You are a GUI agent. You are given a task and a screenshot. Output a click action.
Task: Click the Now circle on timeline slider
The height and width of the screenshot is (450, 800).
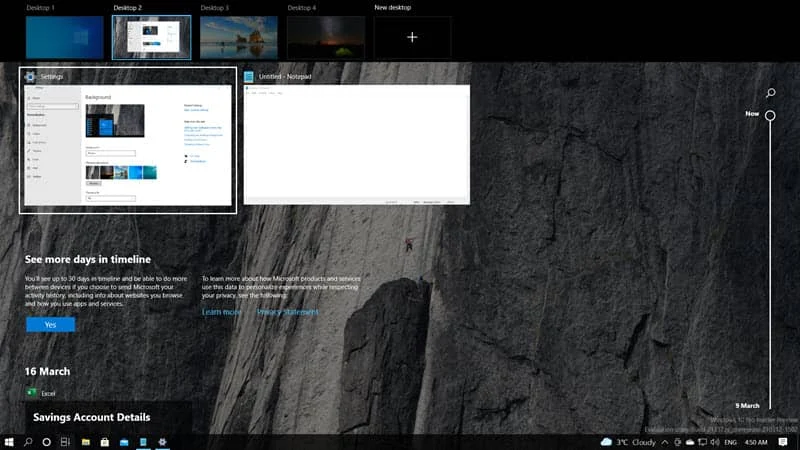coord(770,115)
